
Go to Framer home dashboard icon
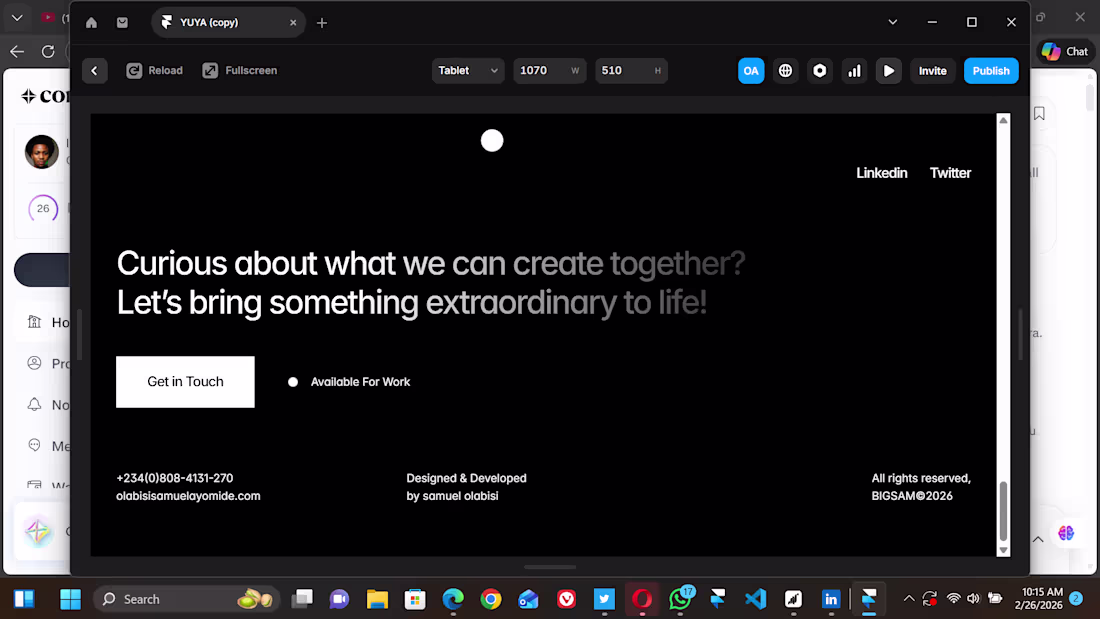(91, 22)
